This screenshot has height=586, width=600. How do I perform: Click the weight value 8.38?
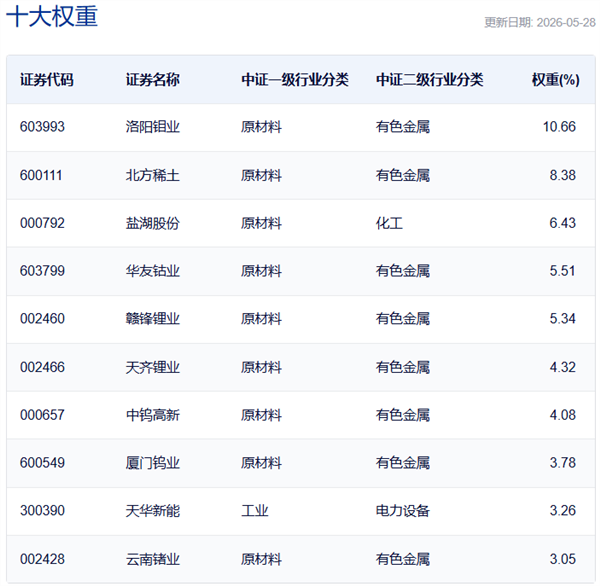(x=562, y=175)
